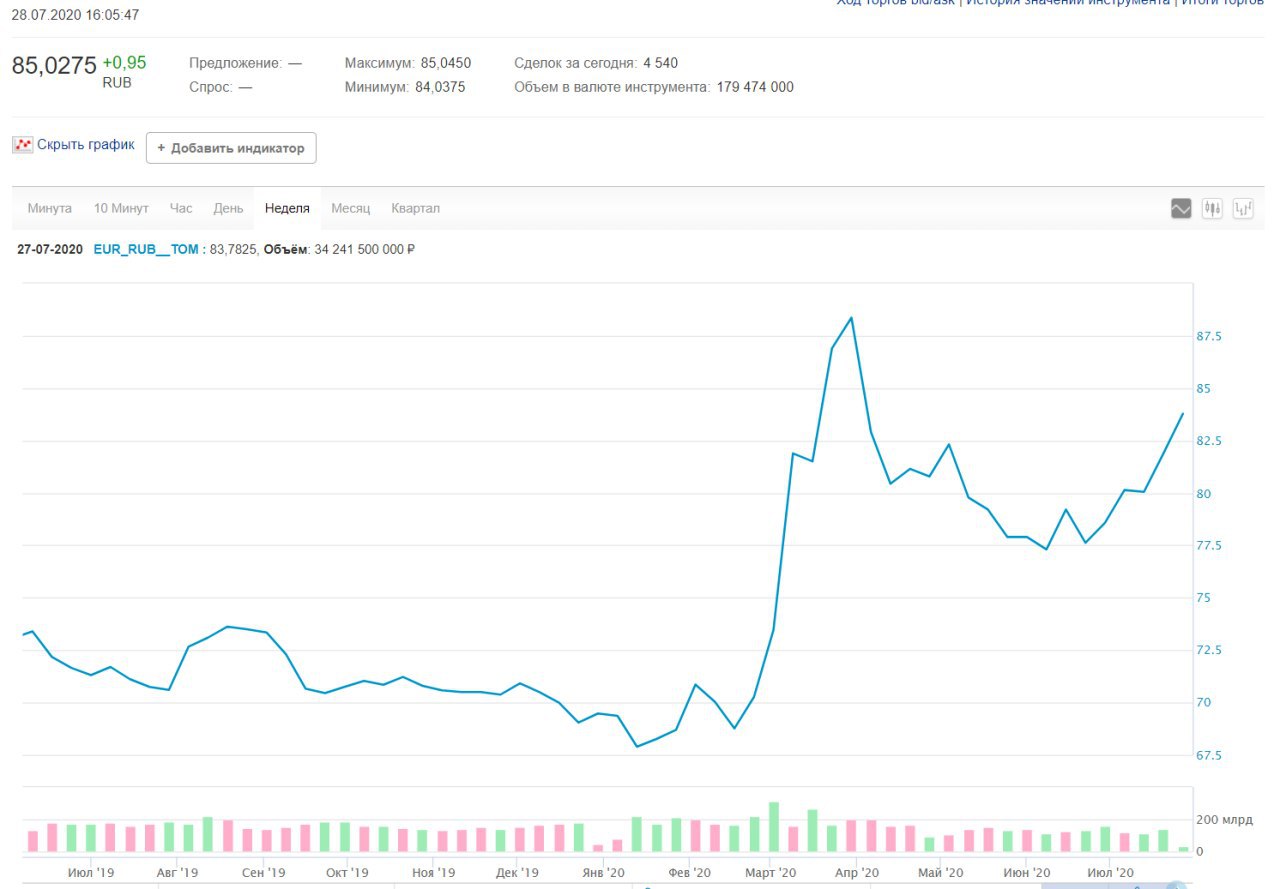Open the Итоги торгов link
The width and height of the screenshot is (1280, 889).
coord(1222,3)
